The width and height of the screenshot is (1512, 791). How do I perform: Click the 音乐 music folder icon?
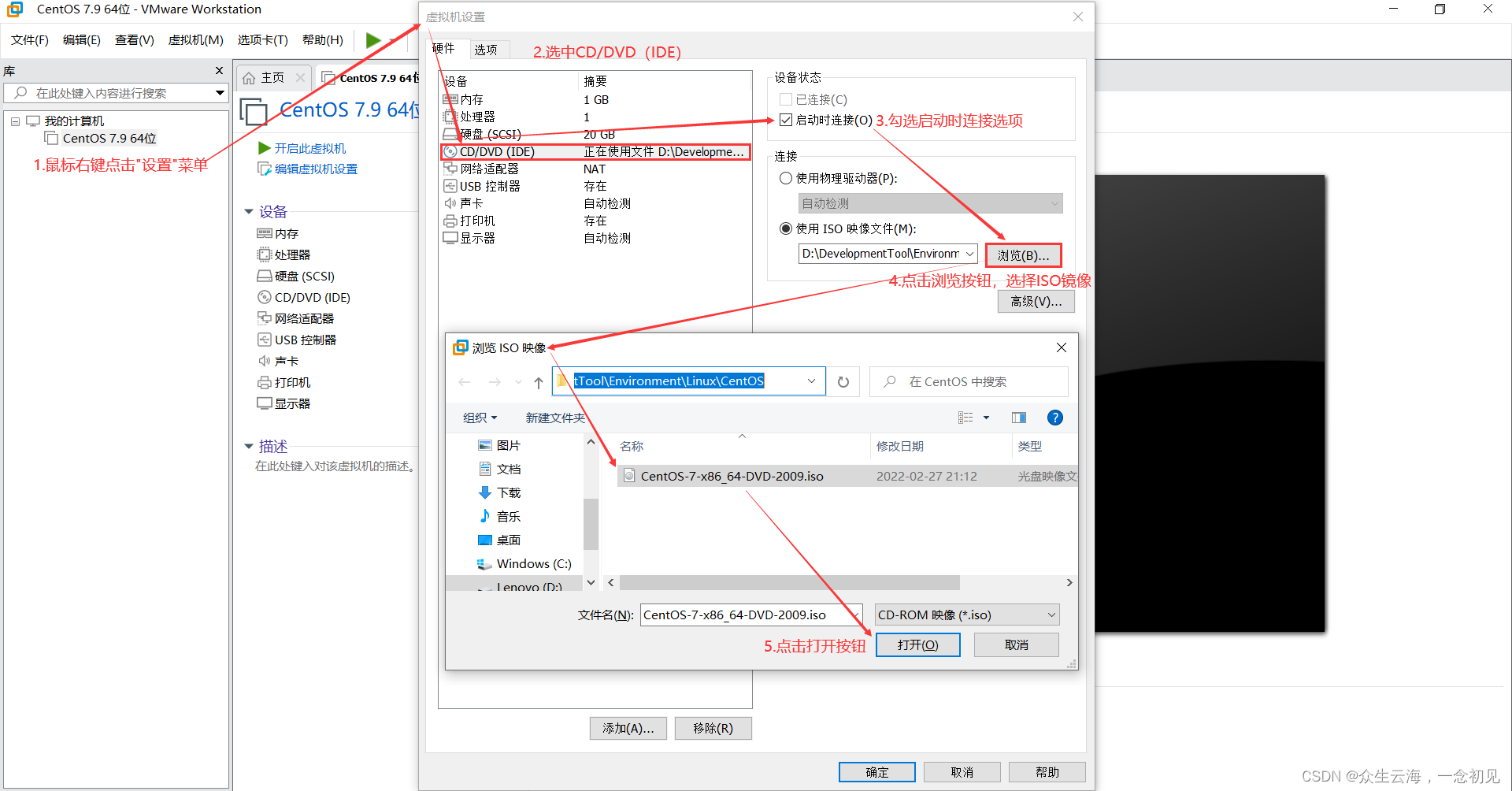click(x=485, y=516)
